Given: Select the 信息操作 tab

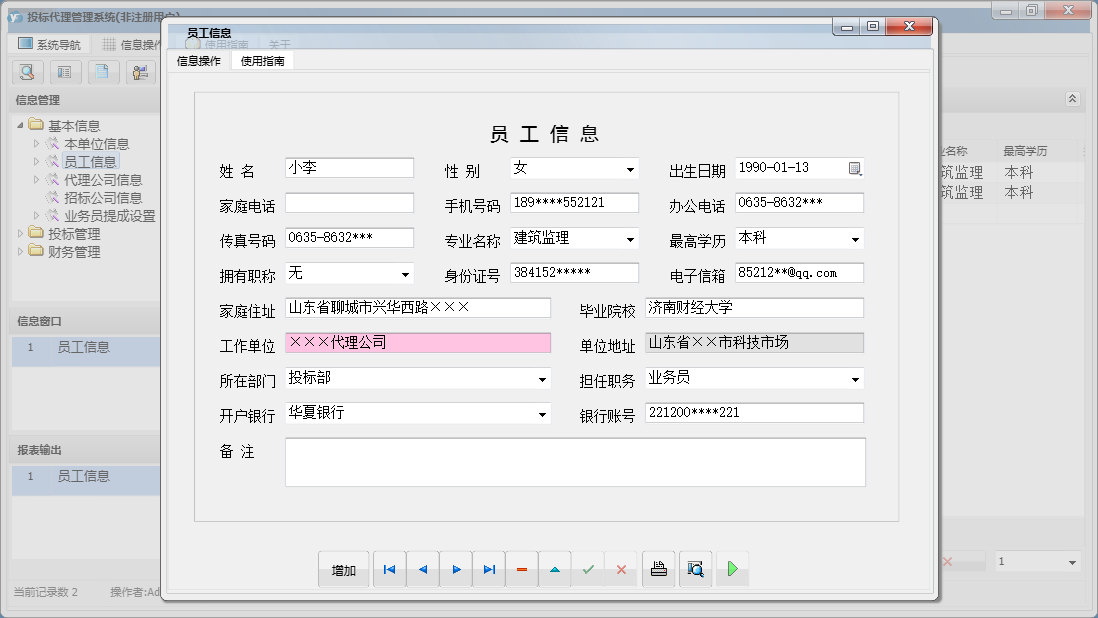Looking at the screenshot, I should 199,61.
